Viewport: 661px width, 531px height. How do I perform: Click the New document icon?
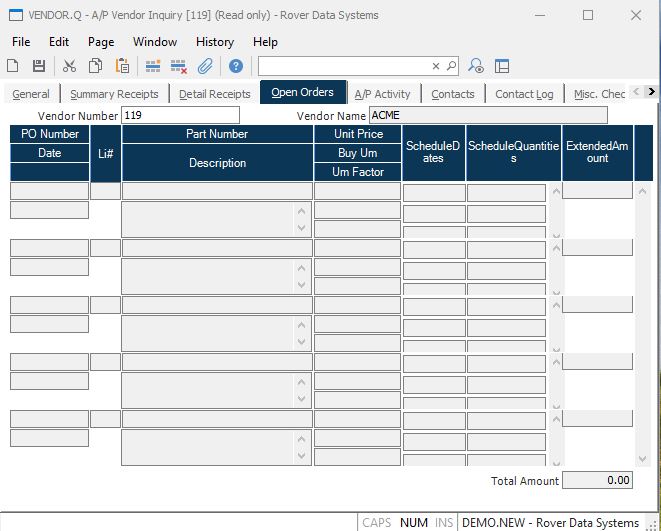(13, 66)
